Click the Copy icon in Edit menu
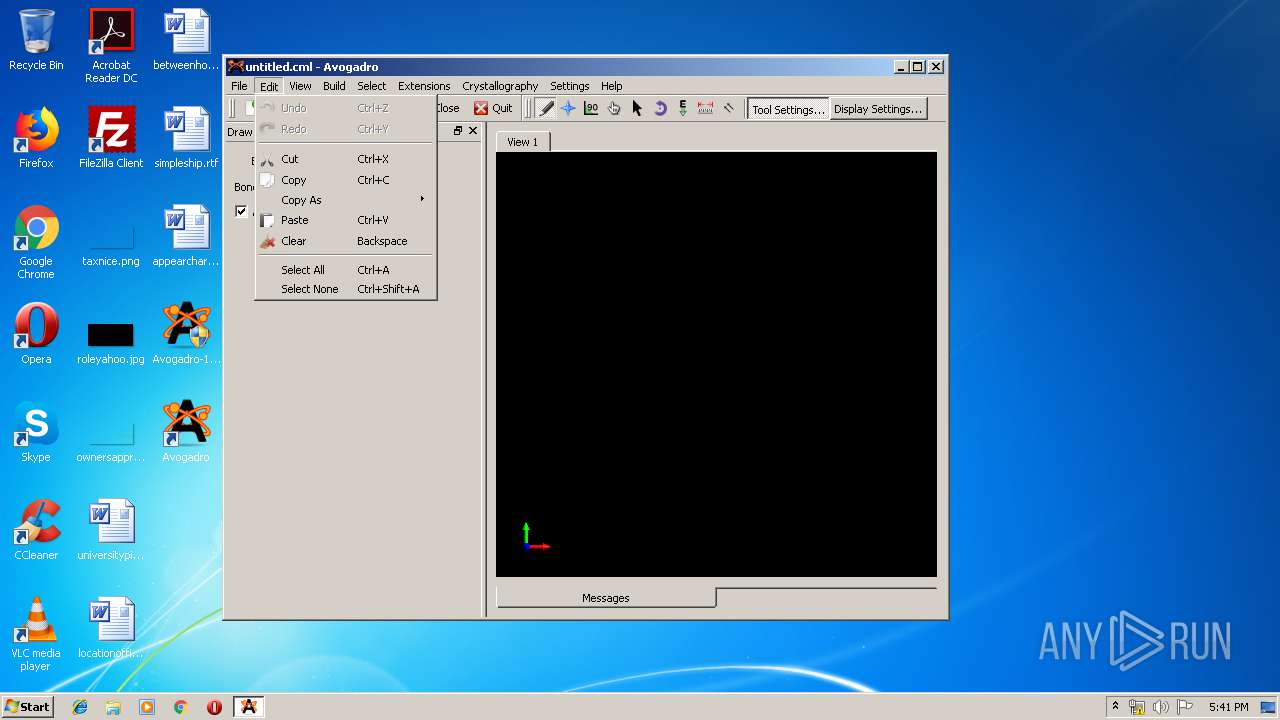The width and height of the screenshot is (1280, 720). click(267, 180)
